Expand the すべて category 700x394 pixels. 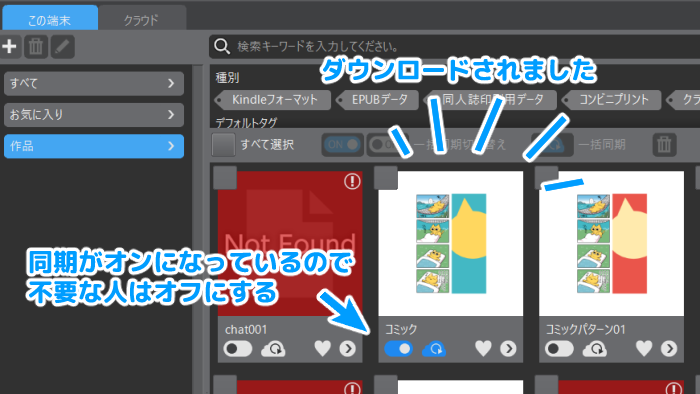94,83
